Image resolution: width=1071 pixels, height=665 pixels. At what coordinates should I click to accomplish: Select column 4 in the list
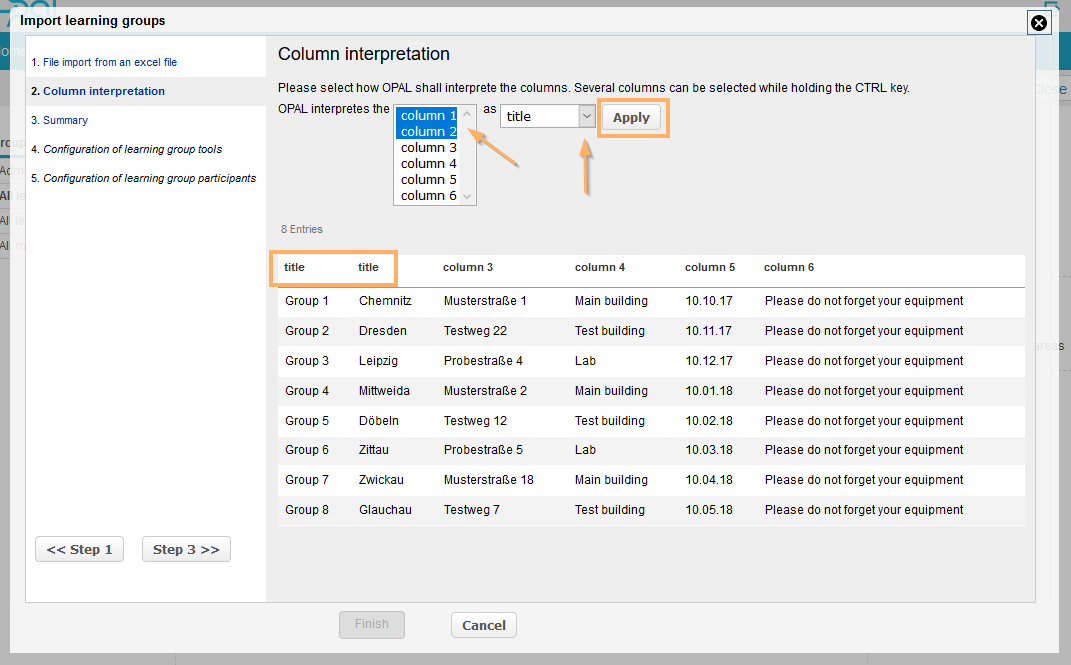pos(428,164)
